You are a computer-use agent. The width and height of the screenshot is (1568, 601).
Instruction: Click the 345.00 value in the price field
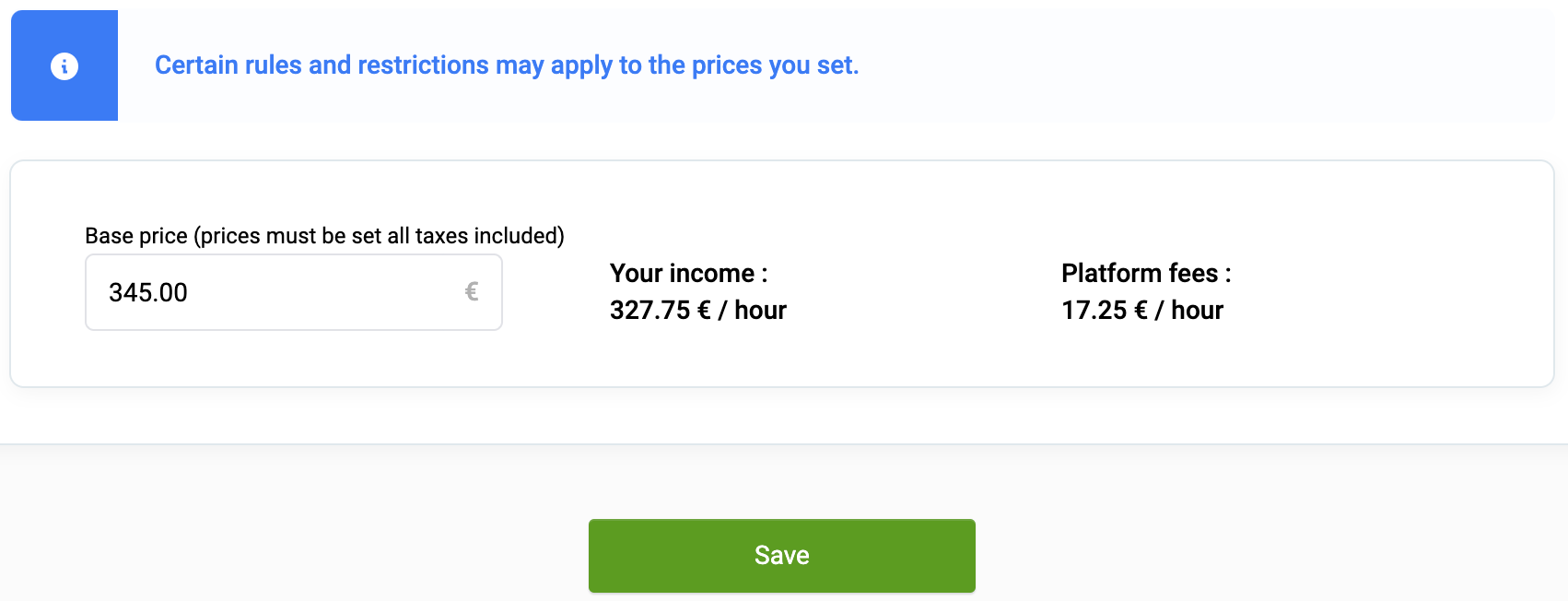(x=148, y=293)
